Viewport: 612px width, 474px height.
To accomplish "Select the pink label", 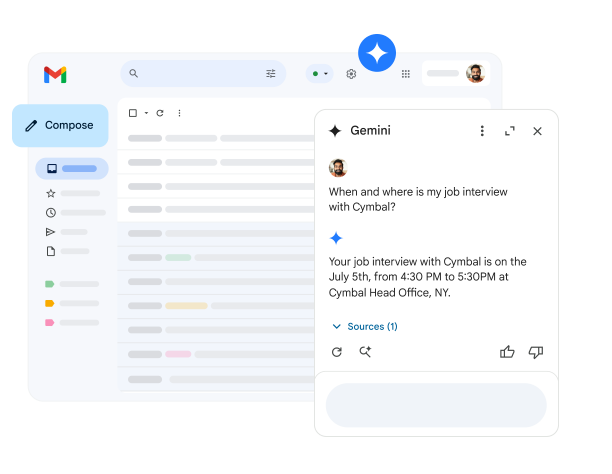I will coord(72,323).
